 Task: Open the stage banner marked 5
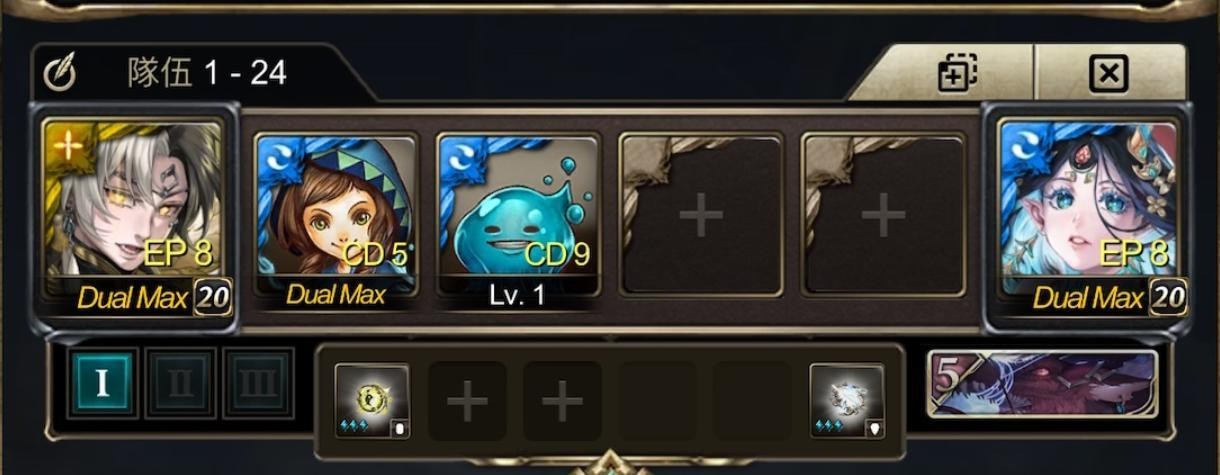tap(1043, 383)
